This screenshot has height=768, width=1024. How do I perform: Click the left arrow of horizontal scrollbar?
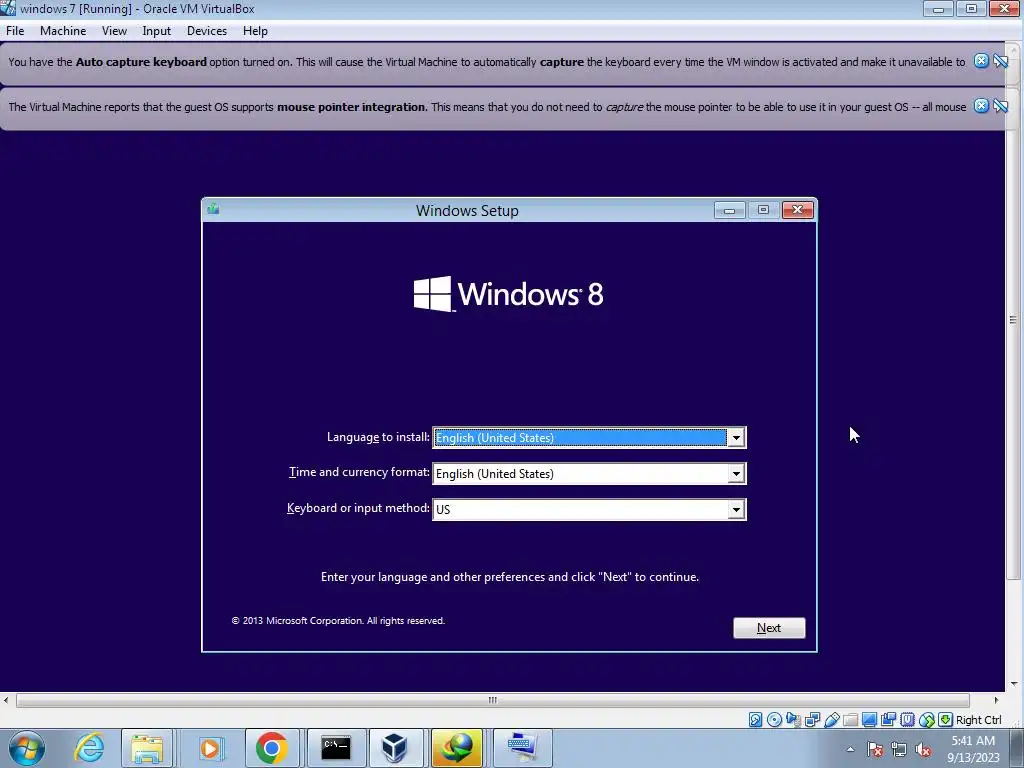tap(7, 700)
